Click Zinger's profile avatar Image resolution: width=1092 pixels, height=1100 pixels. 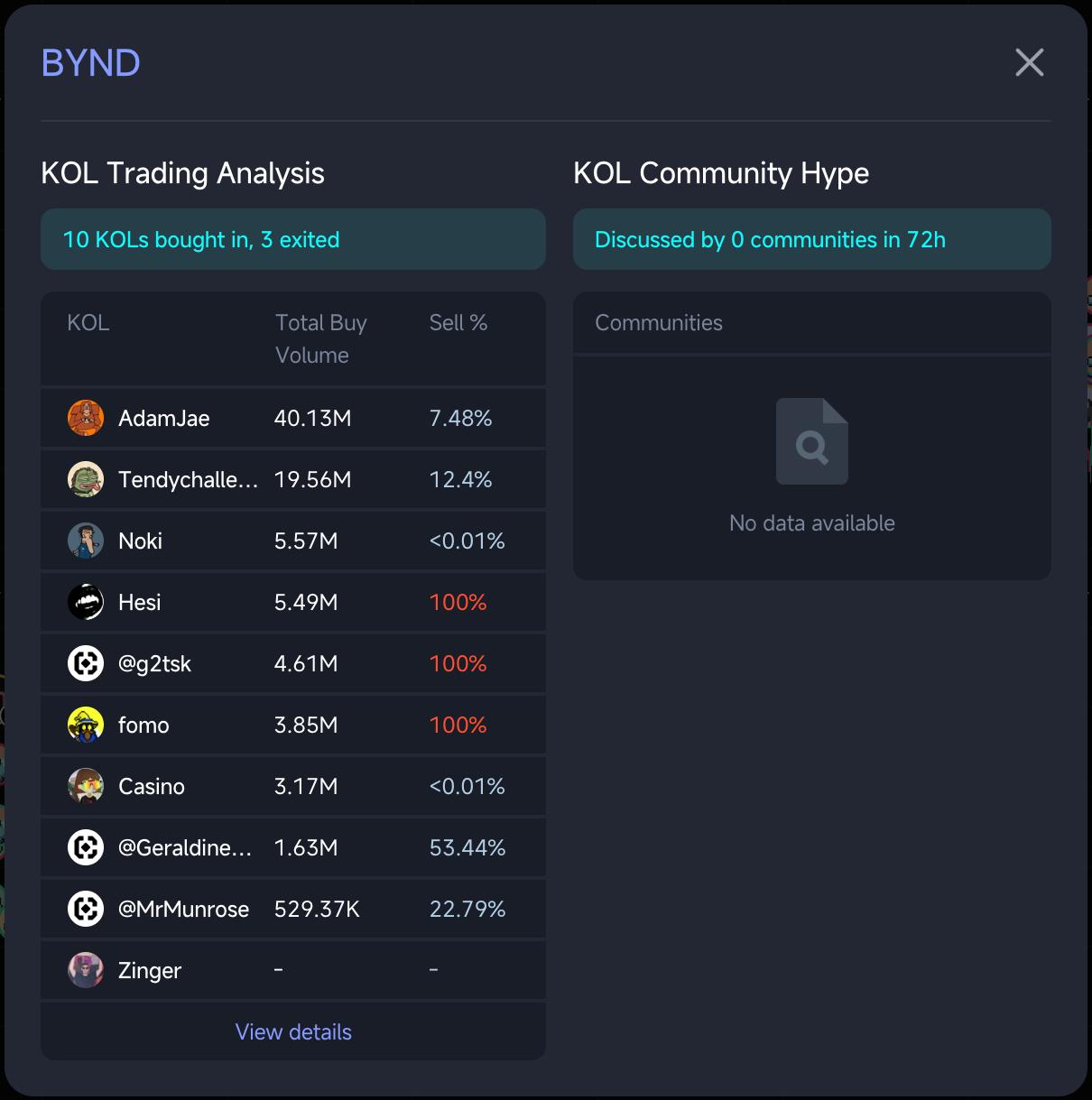point(86,970)
